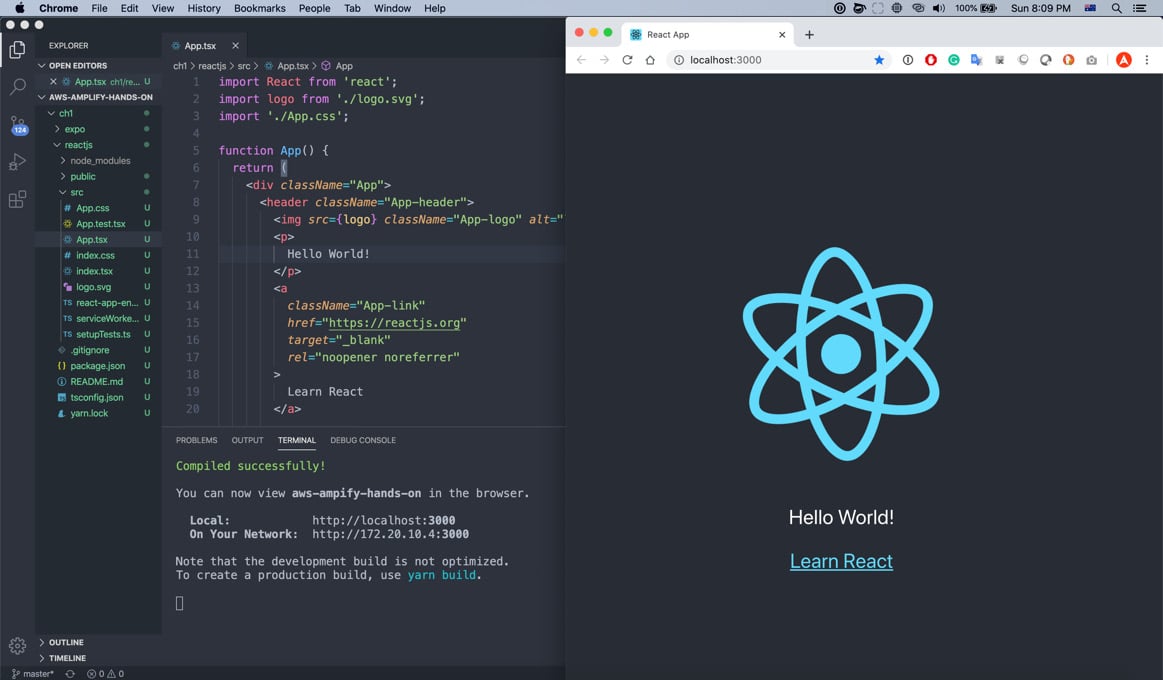Screen dimensions: 1163x680
Task: Open the Extensions view
Action: 17,199
